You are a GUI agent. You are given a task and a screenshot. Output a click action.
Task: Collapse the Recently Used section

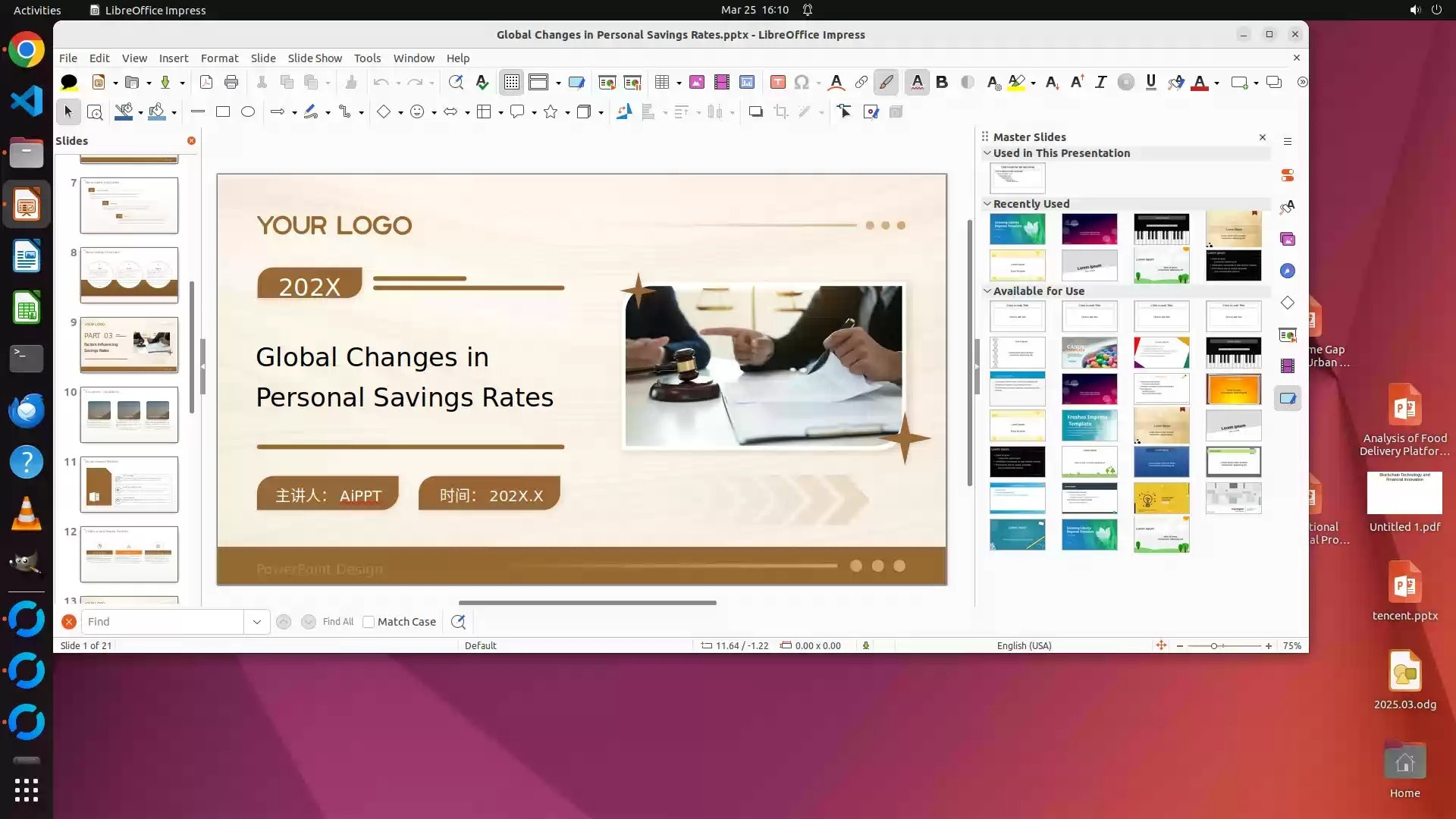pyautogui.click(x=987, y=204)
